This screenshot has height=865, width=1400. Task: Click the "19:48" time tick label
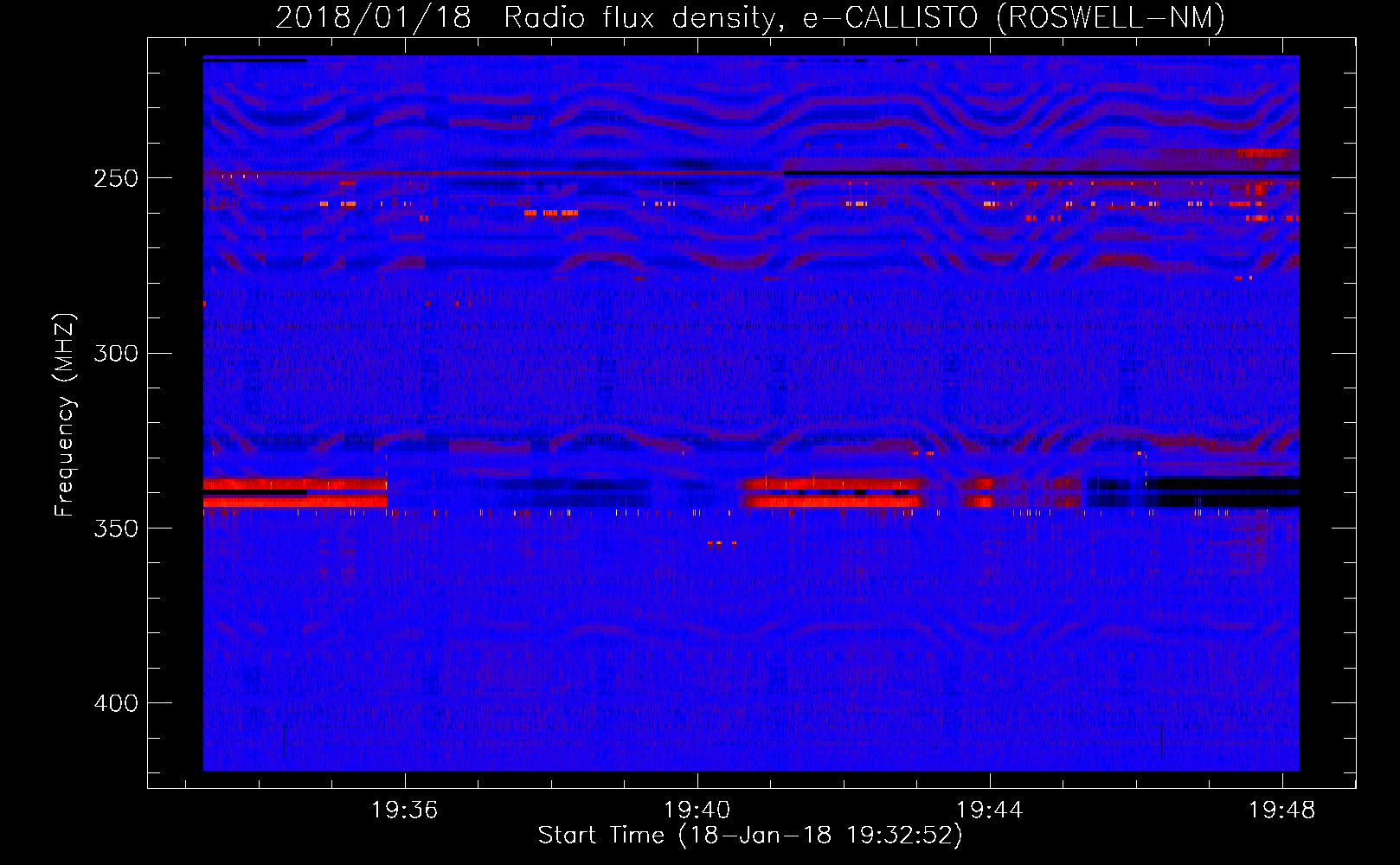tap(1281, 810)
